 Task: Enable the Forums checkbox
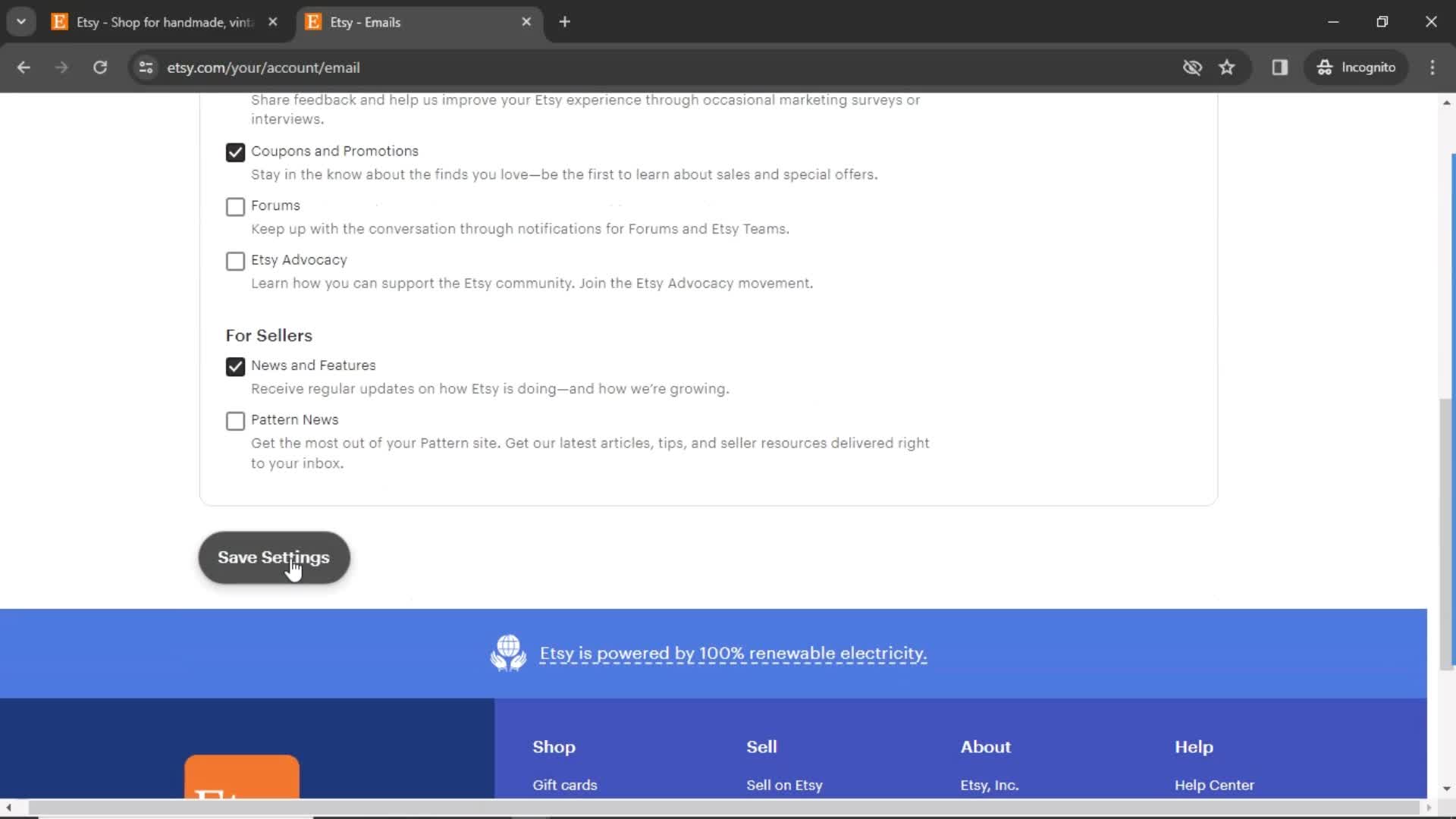(x=234, y=206)
